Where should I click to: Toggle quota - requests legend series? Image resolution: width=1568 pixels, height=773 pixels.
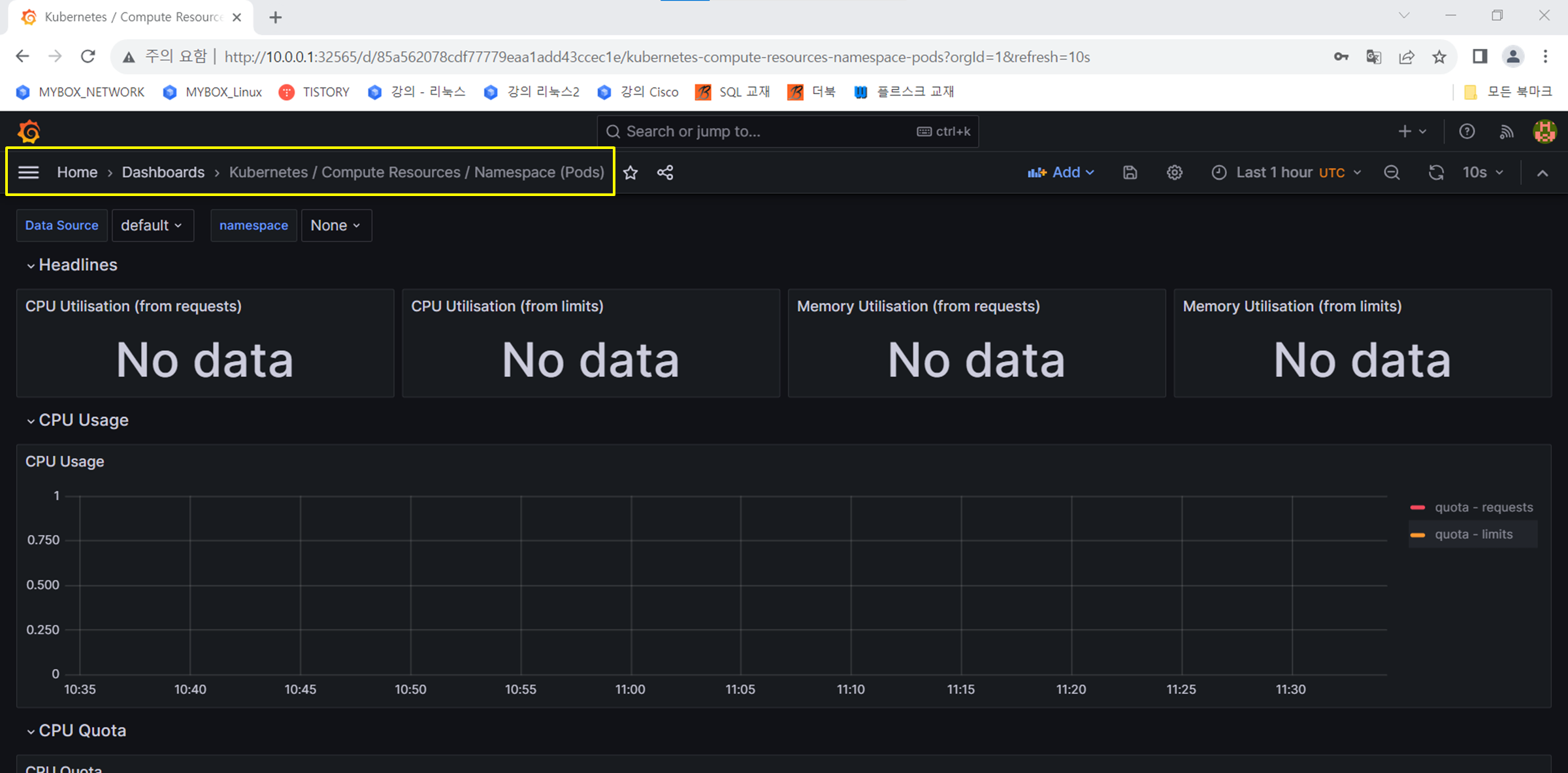1484,507
